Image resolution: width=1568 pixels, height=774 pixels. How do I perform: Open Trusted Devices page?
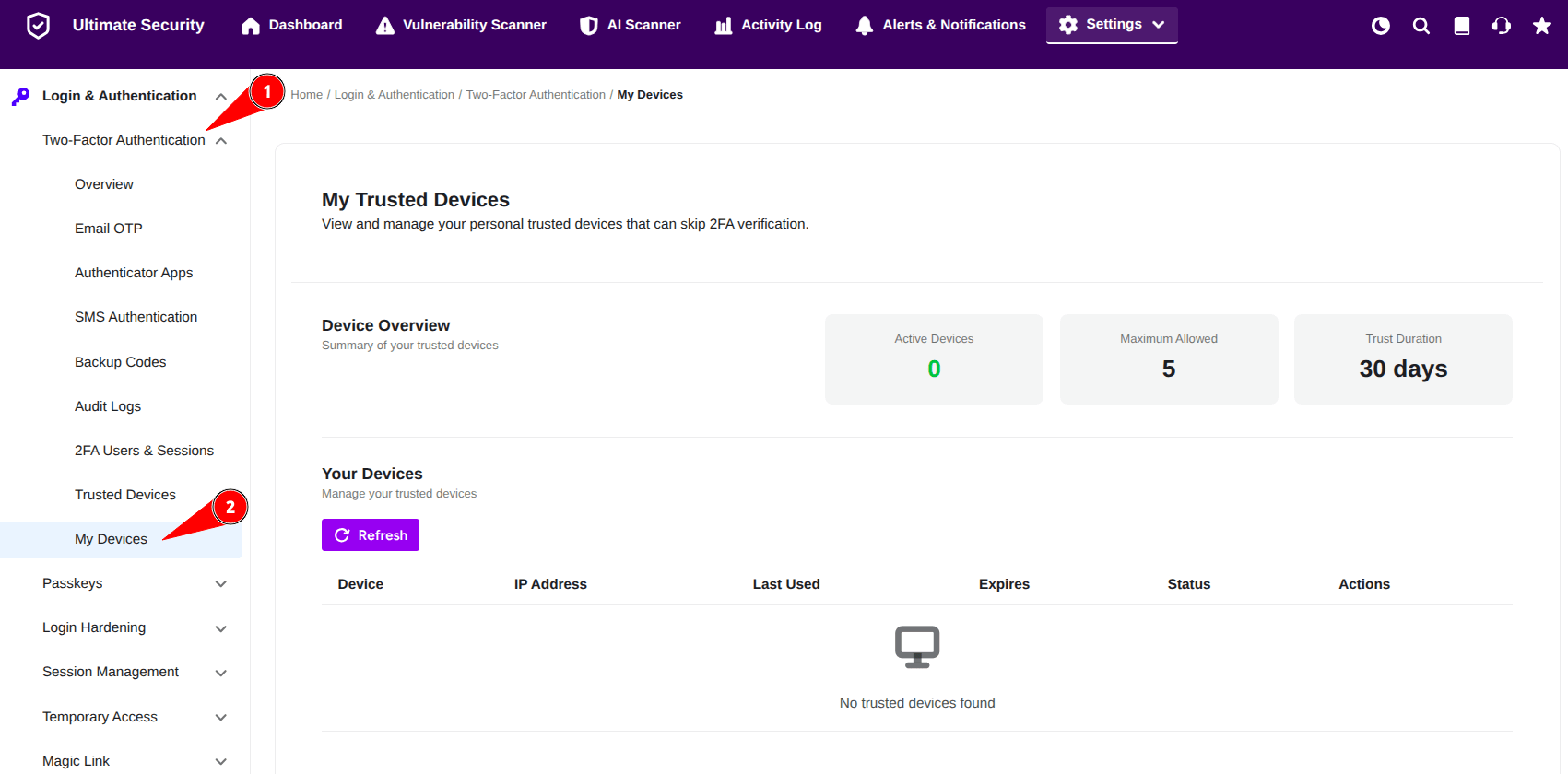(124, 495)
